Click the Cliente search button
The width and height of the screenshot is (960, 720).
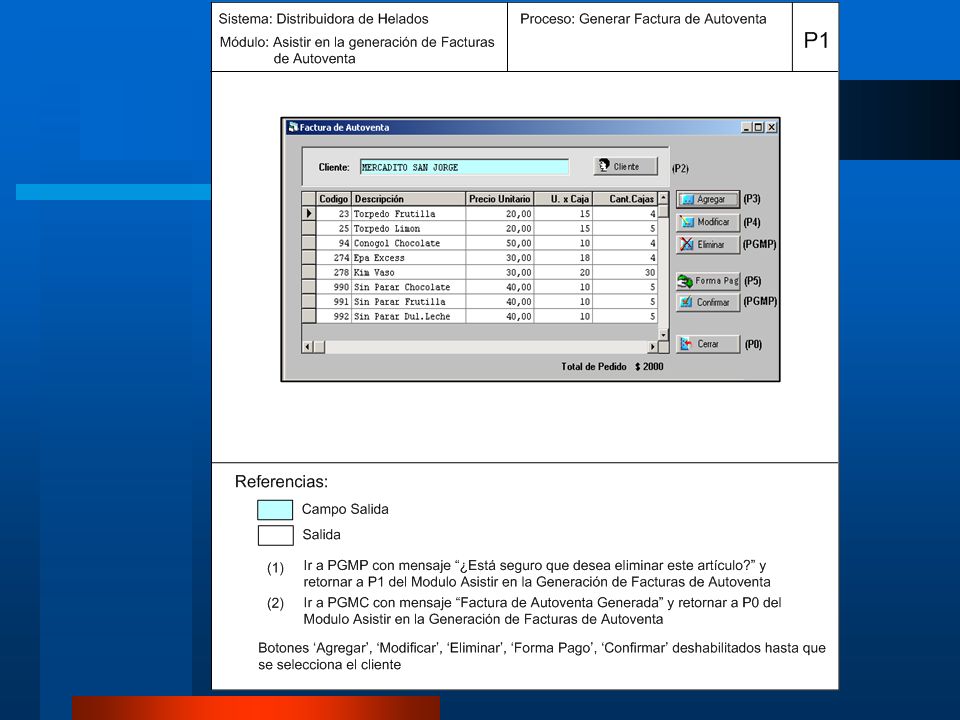(x=625, y=166)
